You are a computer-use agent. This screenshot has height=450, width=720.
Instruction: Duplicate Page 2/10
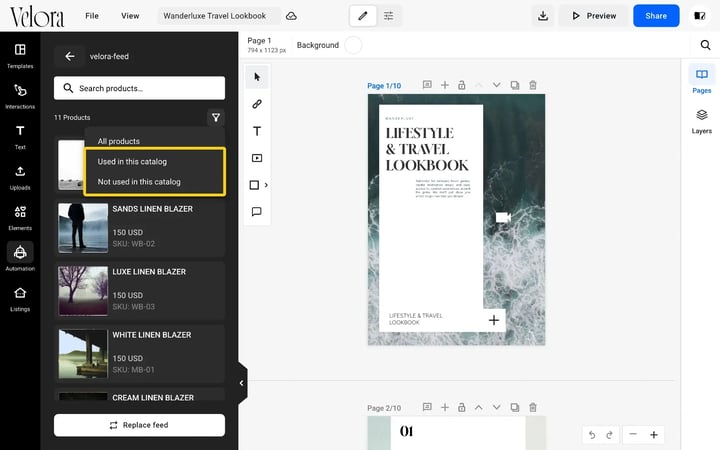point(515,407)
